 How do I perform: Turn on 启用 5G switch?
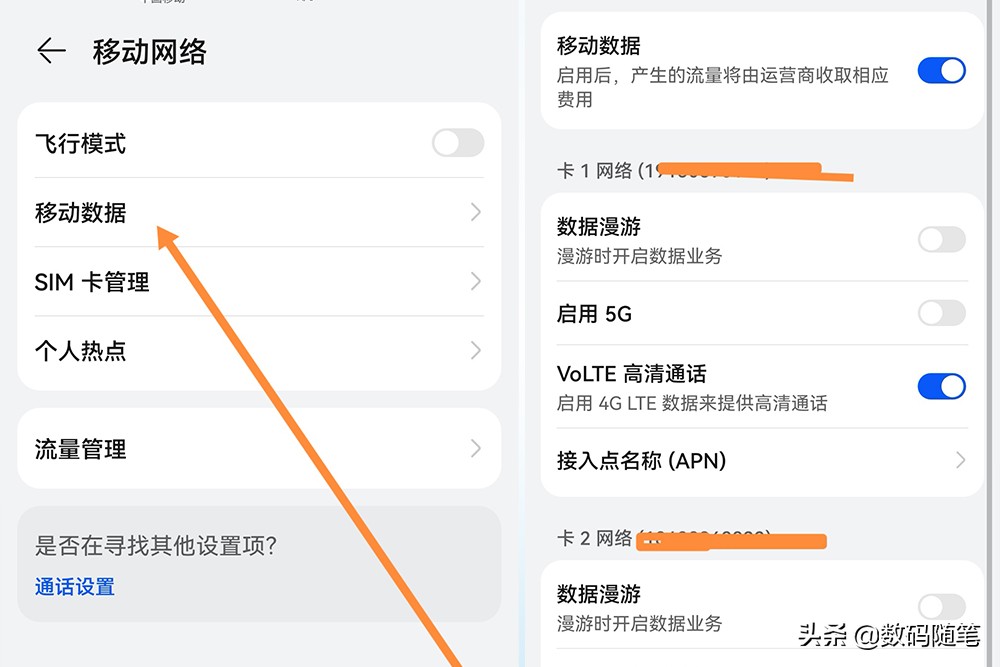(x=941, y=313)
